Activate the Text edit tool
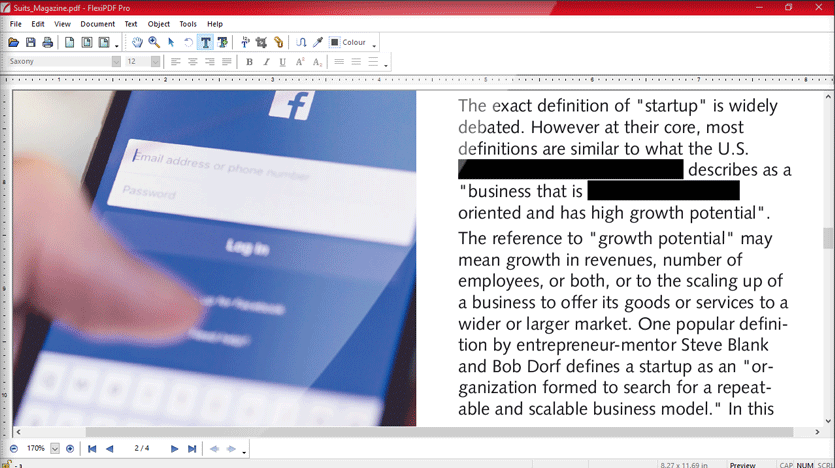This screenshot has height=468, width=835. [x=206, y=43]
